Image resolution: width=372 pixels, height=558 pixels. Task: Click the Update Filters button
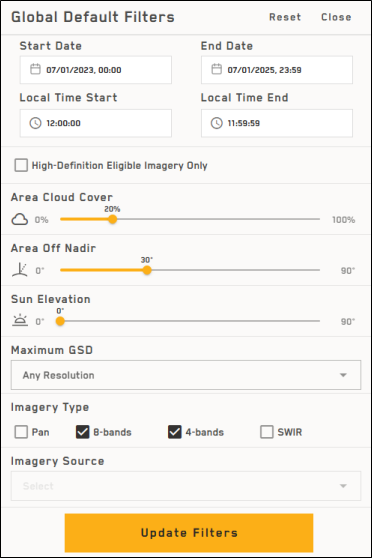coord(189,533)
